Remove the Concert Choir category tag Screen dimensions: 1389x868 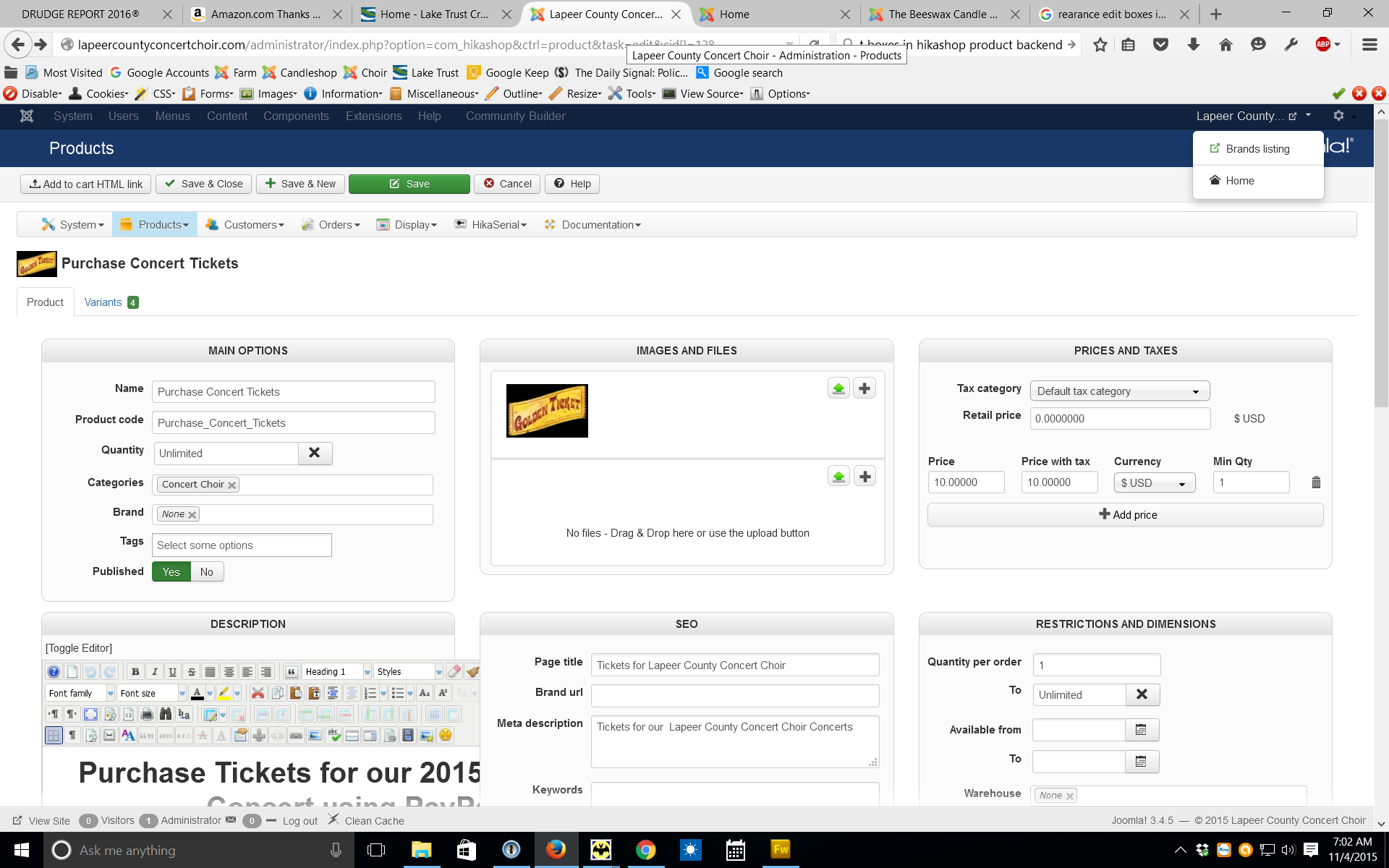click(x=232, y=485)
